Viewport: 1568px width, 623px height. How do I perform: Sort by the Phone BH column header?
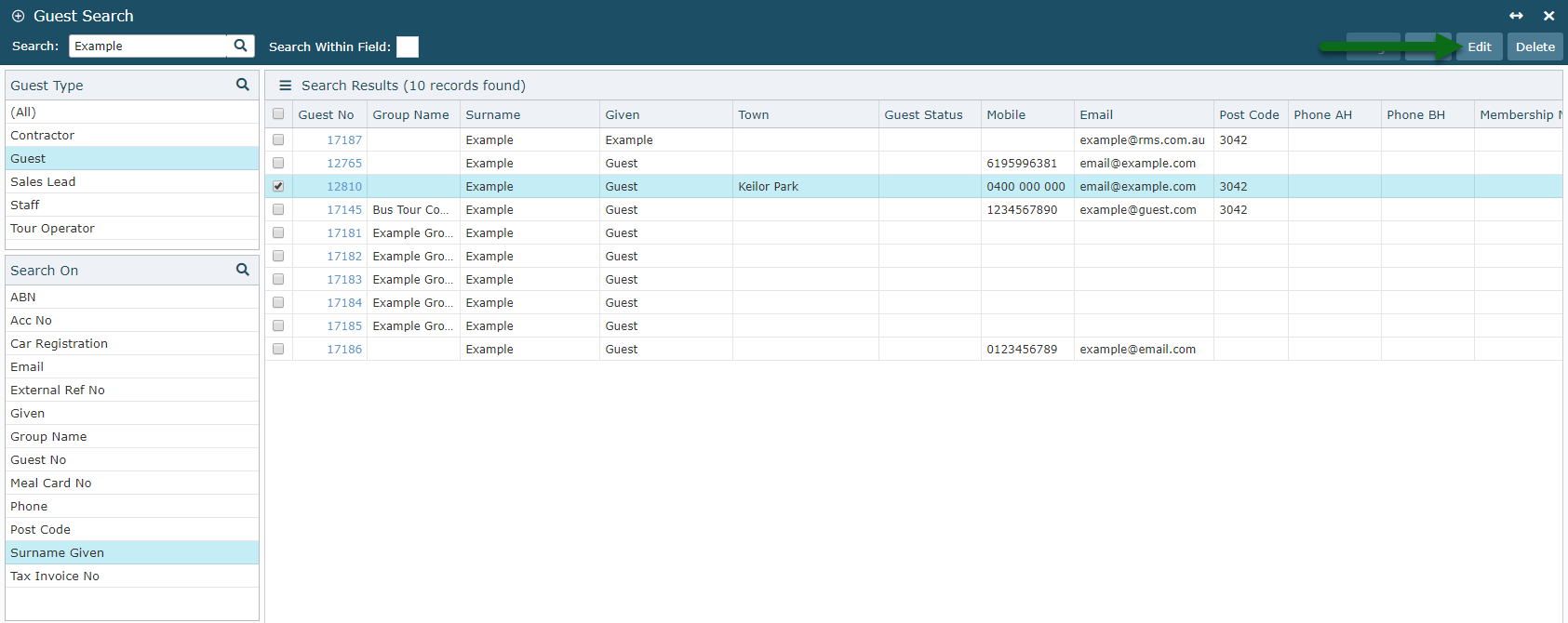[1427, 114]
